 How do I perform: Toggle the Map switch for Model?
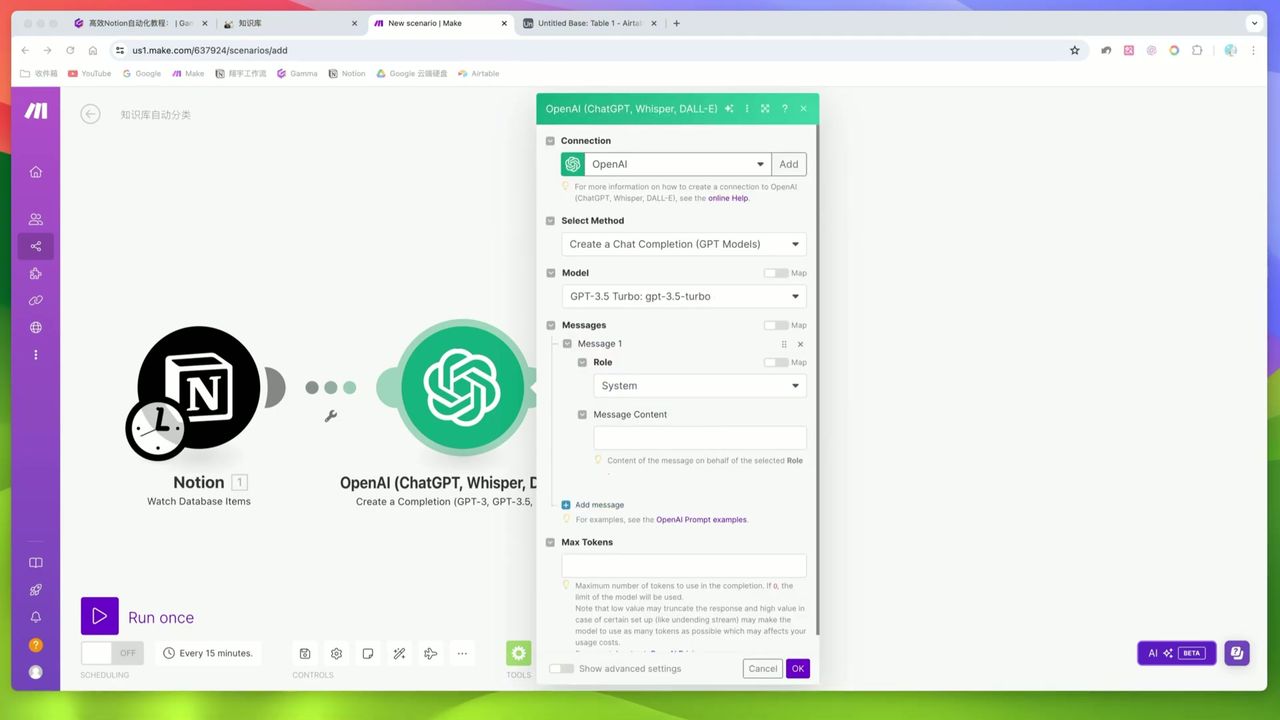pos(776,273)
